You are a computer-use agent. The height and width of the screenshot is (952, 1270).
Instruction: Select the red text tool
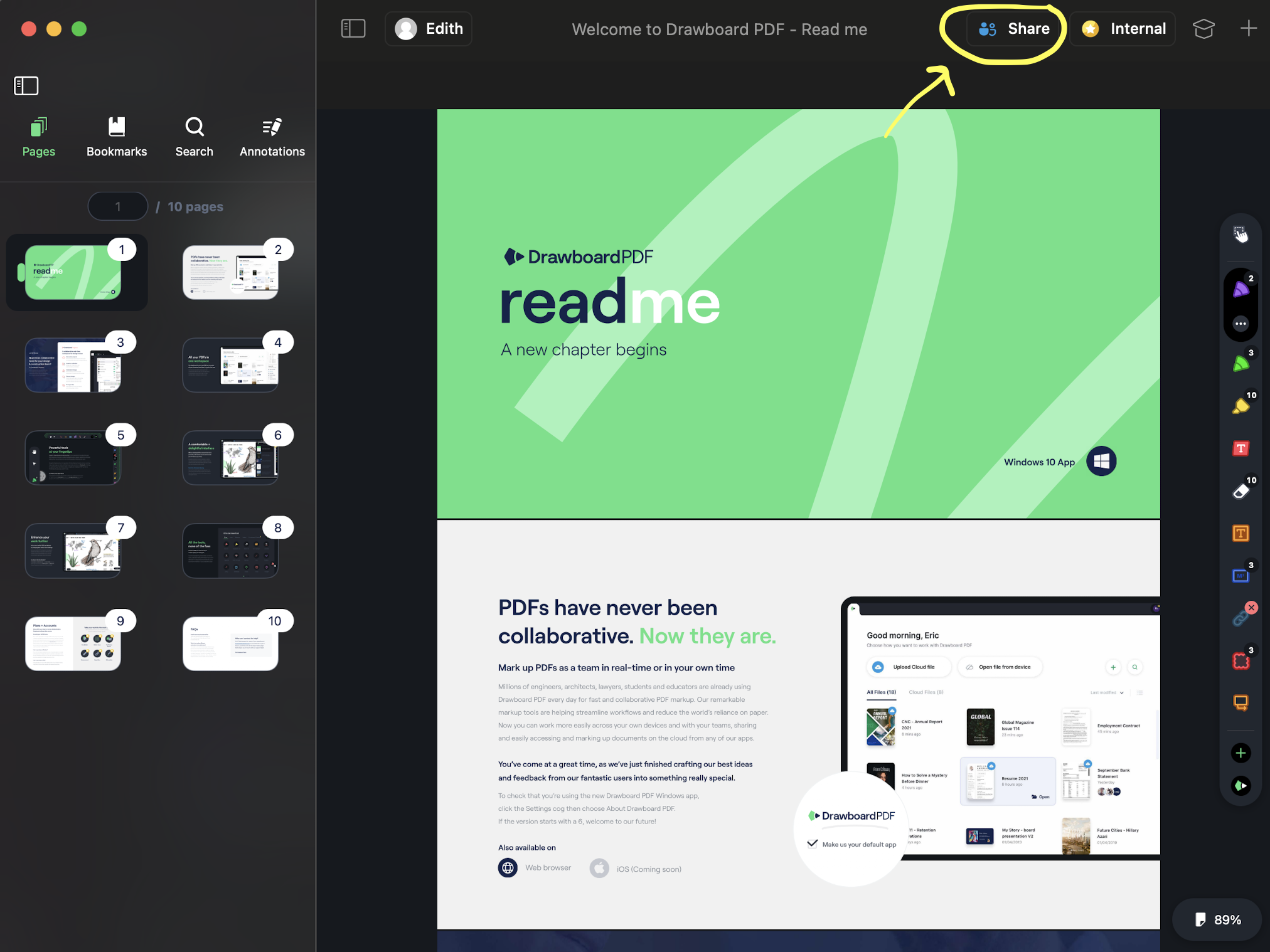[1241, 448]
